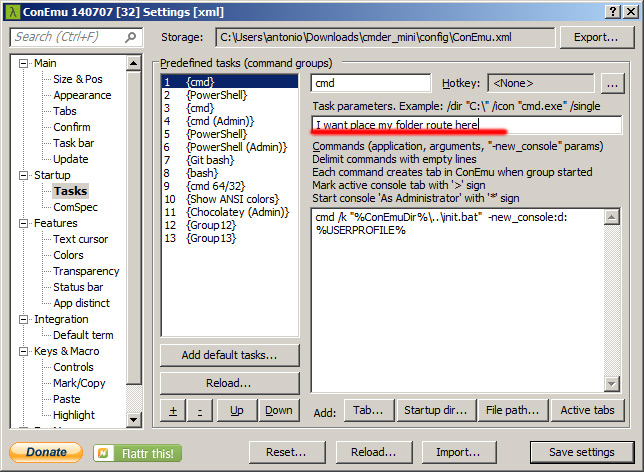Image resolution: width=644 pixels, height=472 pixels.
Task: Select Controls under Keys & Macro
Action: [73, 368]
